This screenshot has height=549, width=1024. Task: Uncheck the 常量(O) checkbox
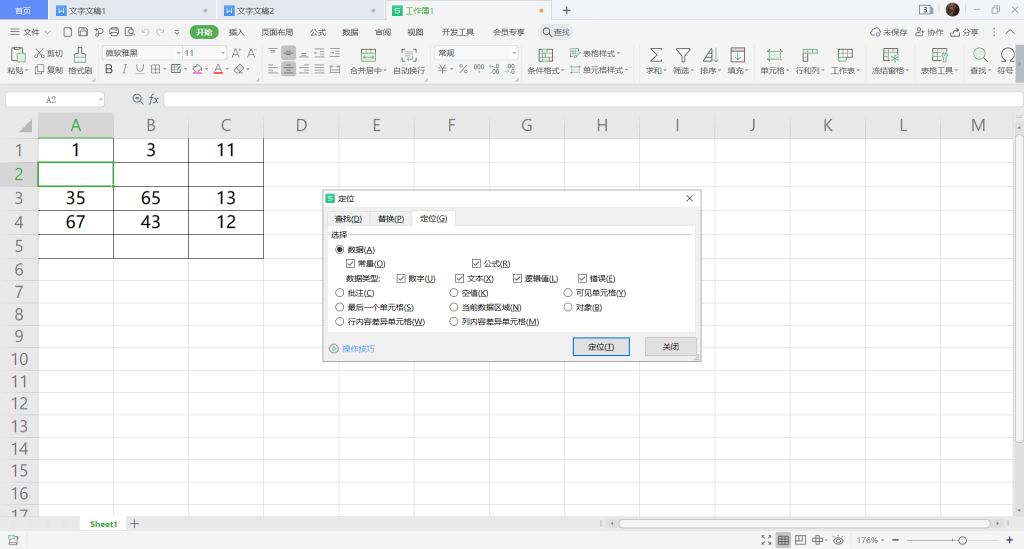(351, 264)
